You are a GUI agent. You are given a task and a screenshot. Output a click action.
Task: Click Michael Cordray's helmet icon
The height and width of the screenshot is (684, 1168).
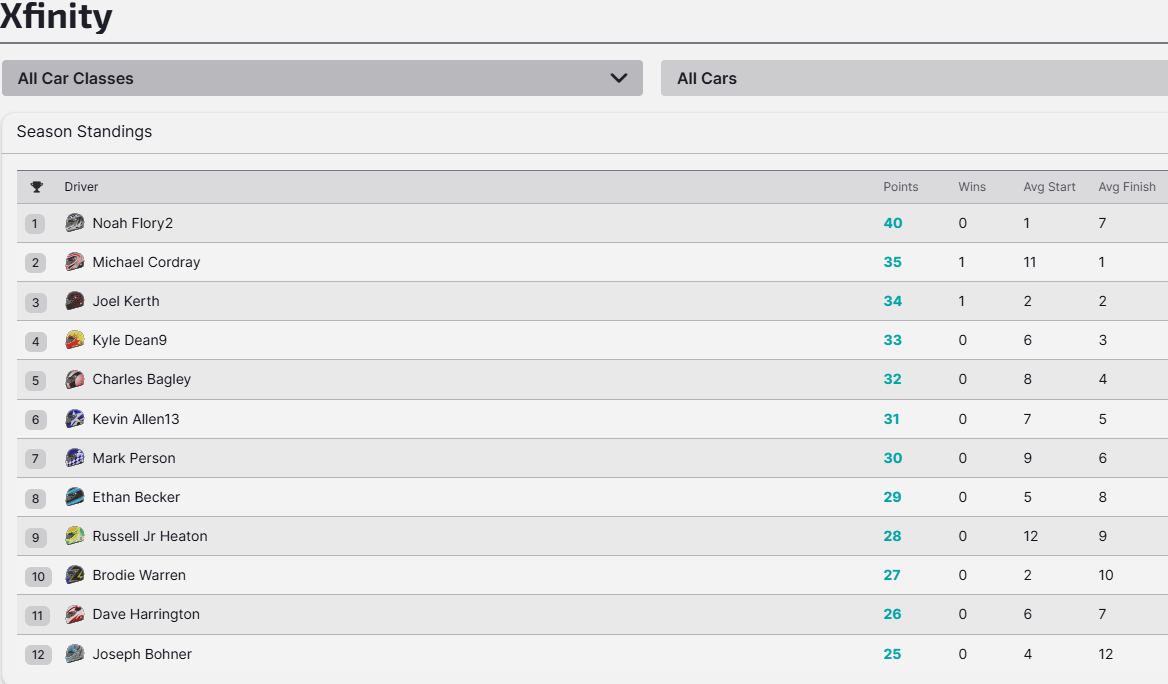coord(75,262)
